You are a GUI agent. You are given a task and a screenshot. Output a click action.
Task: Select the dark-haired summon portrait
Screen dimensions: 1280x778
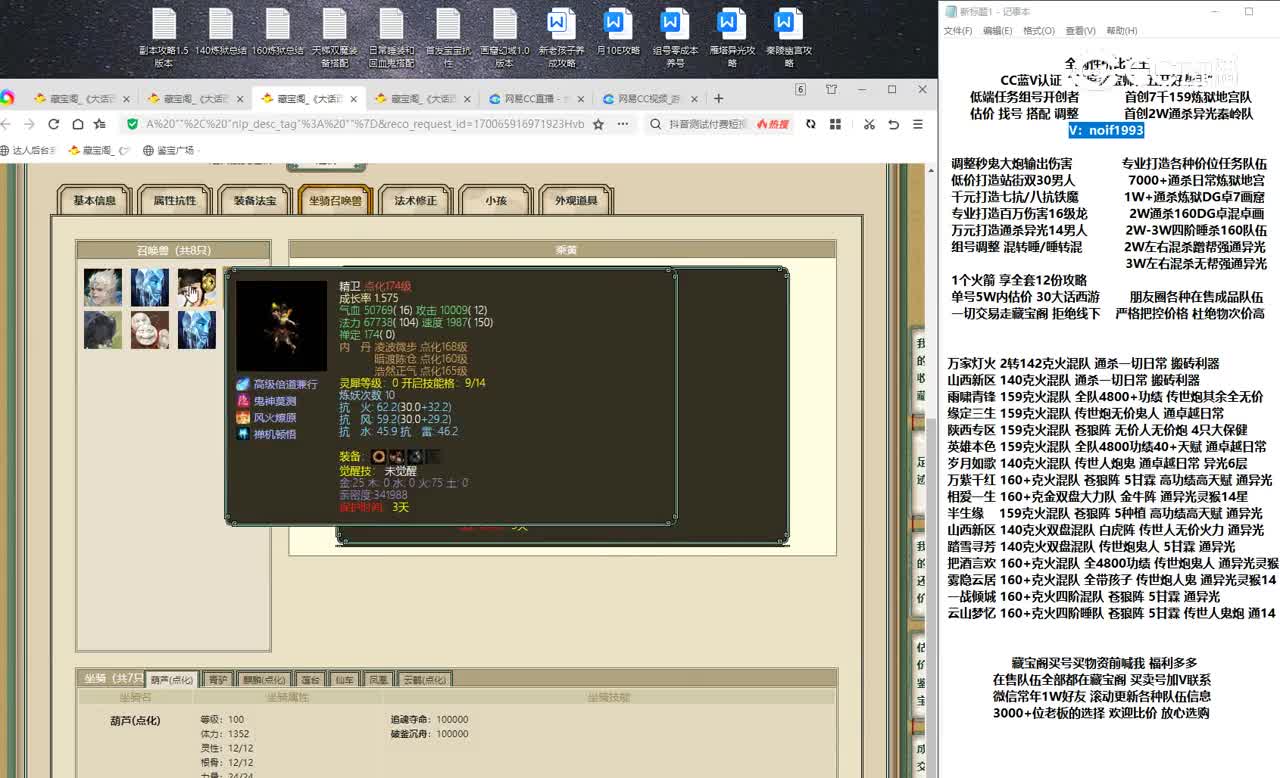[103, 330]
